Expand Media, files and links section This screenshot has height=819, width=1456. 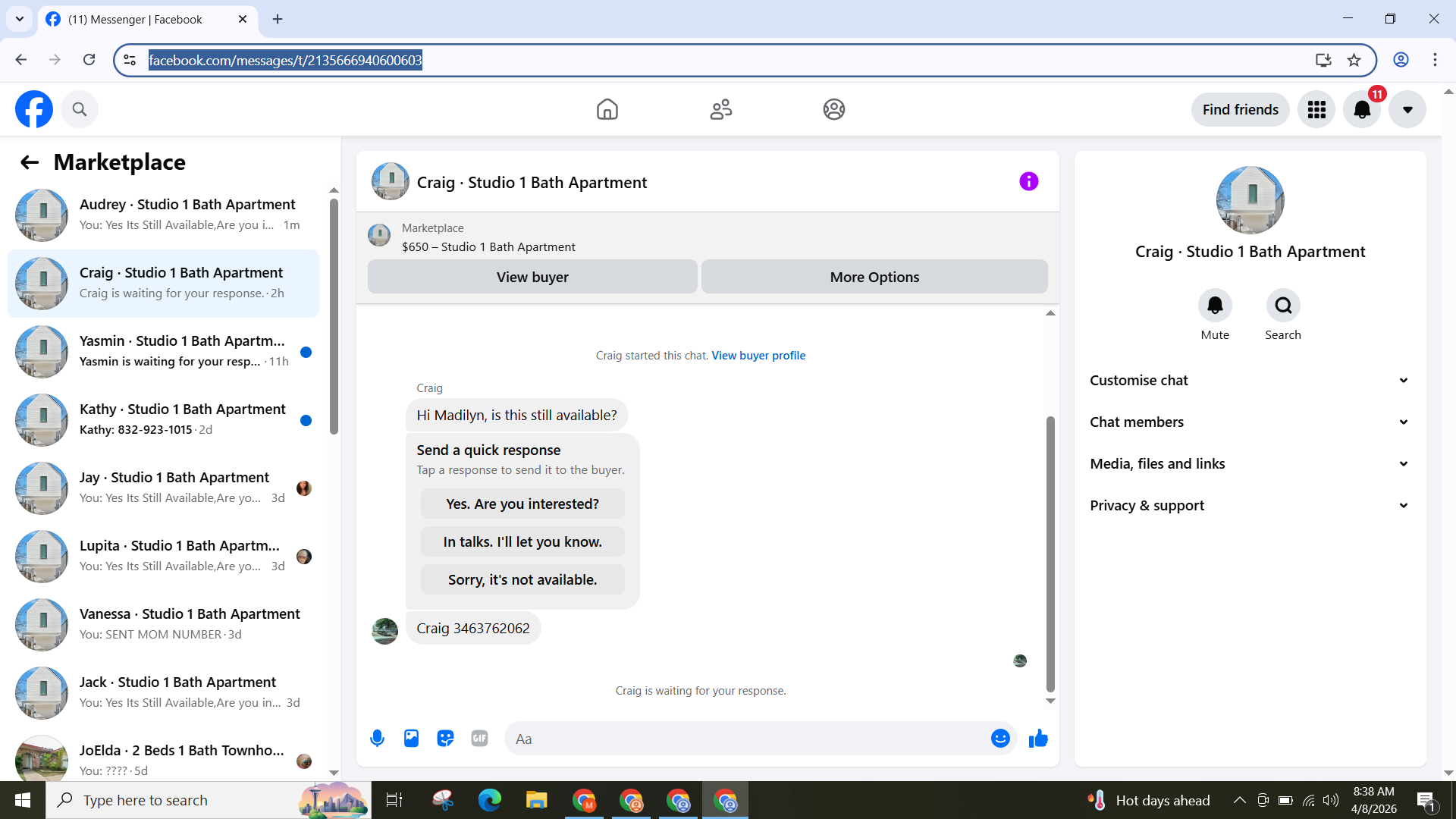pos(1250,464)
